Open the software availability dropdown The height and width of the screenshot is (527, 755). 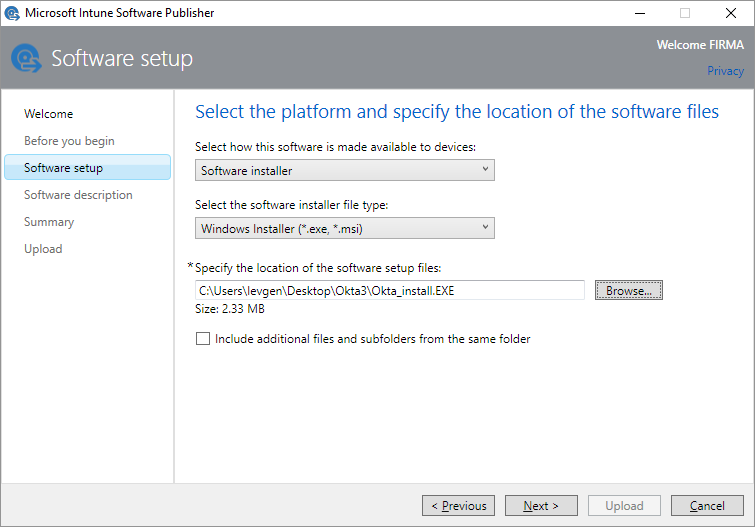[345, 171]
